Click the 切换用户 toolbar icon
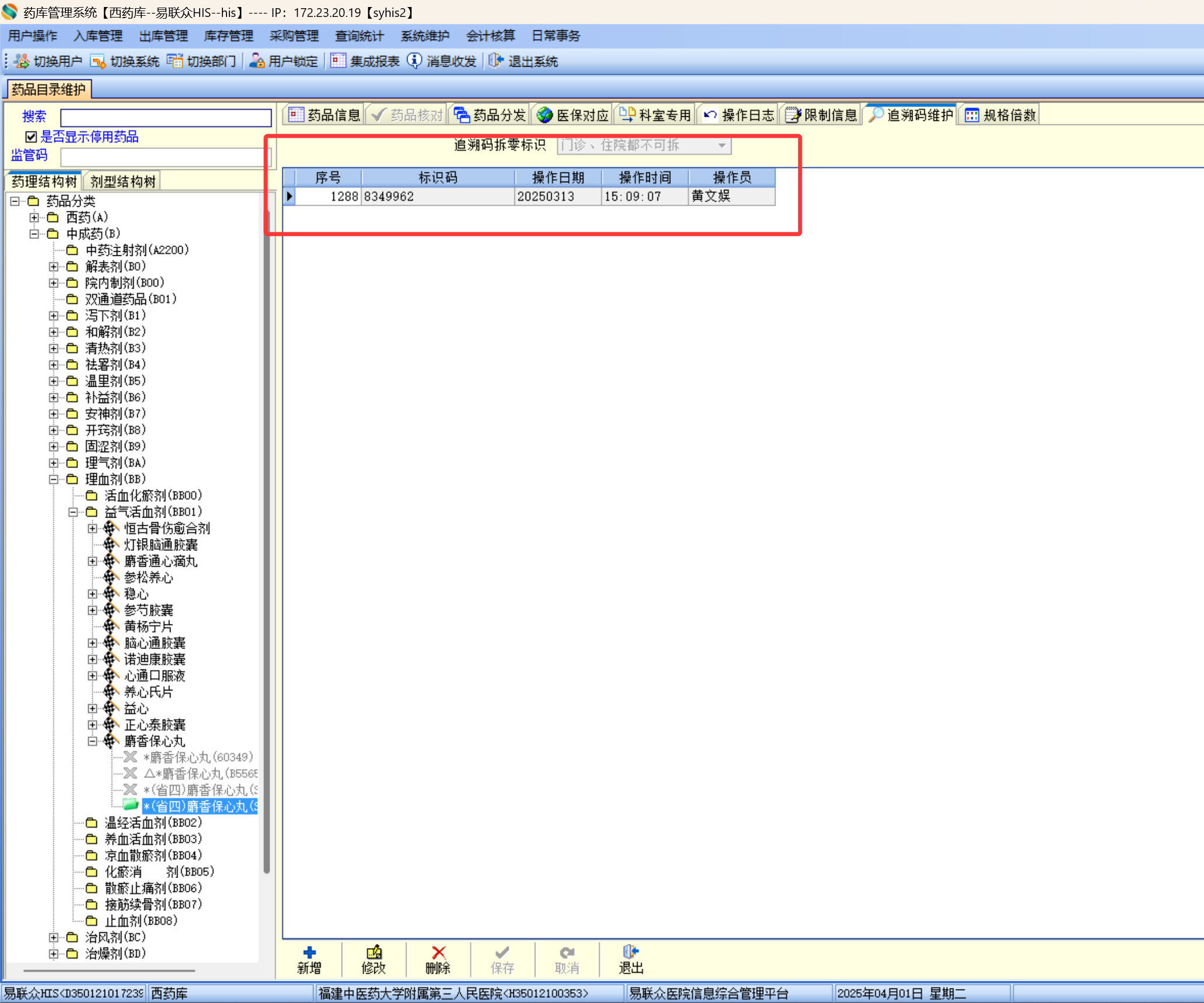This screenshot has height=1003, width=1204. [x=22, y=61]
